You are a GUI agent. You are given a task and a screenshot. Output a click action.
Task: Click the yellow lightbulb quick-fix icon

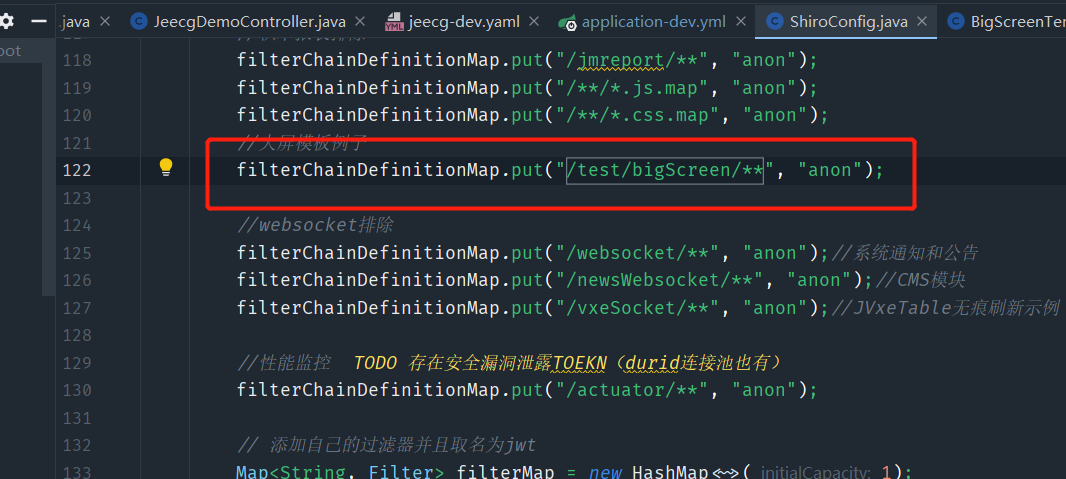click(x=167, y=167)
